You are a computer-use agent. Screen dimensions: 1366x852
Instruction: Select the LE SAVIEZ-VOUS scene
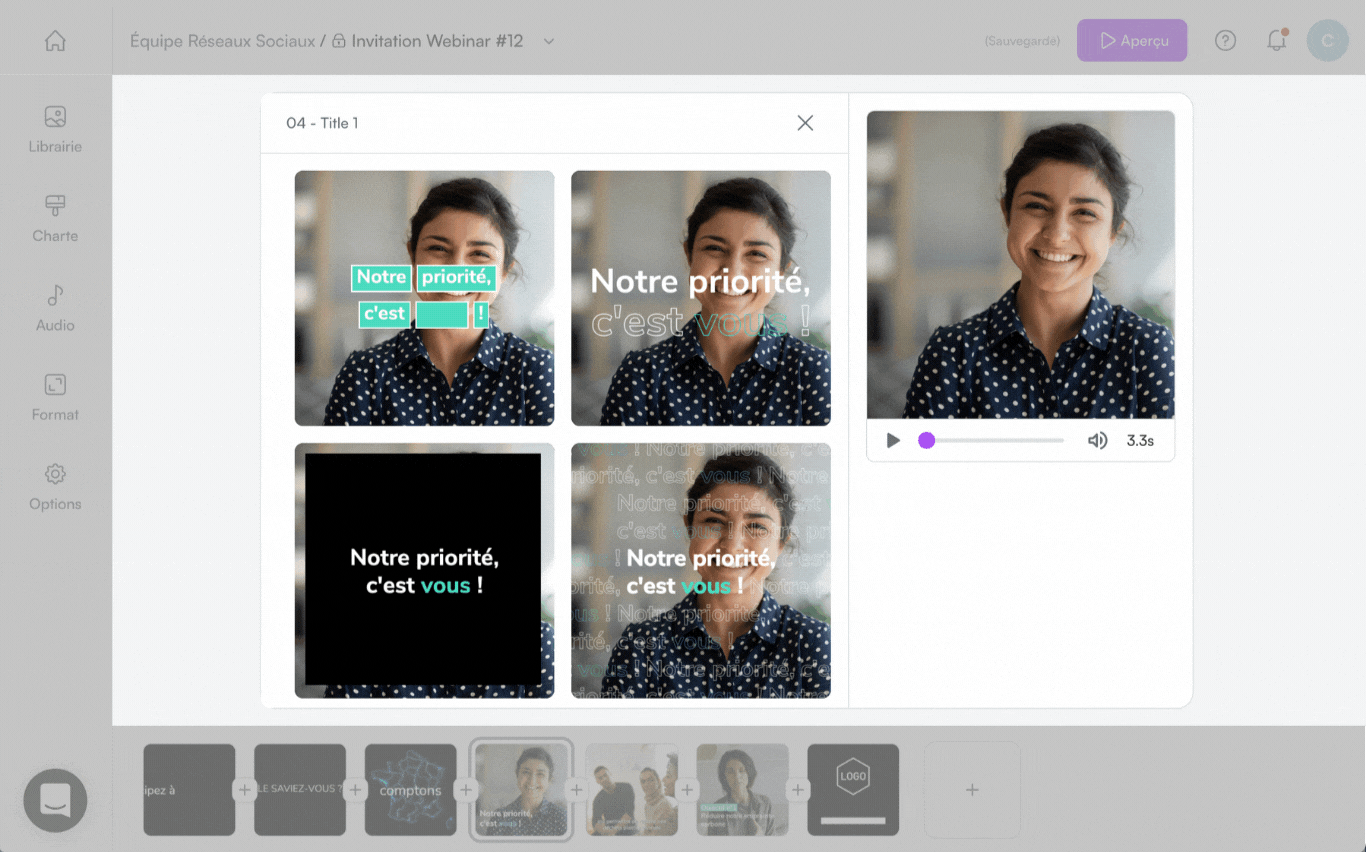(x=300, y=790)
